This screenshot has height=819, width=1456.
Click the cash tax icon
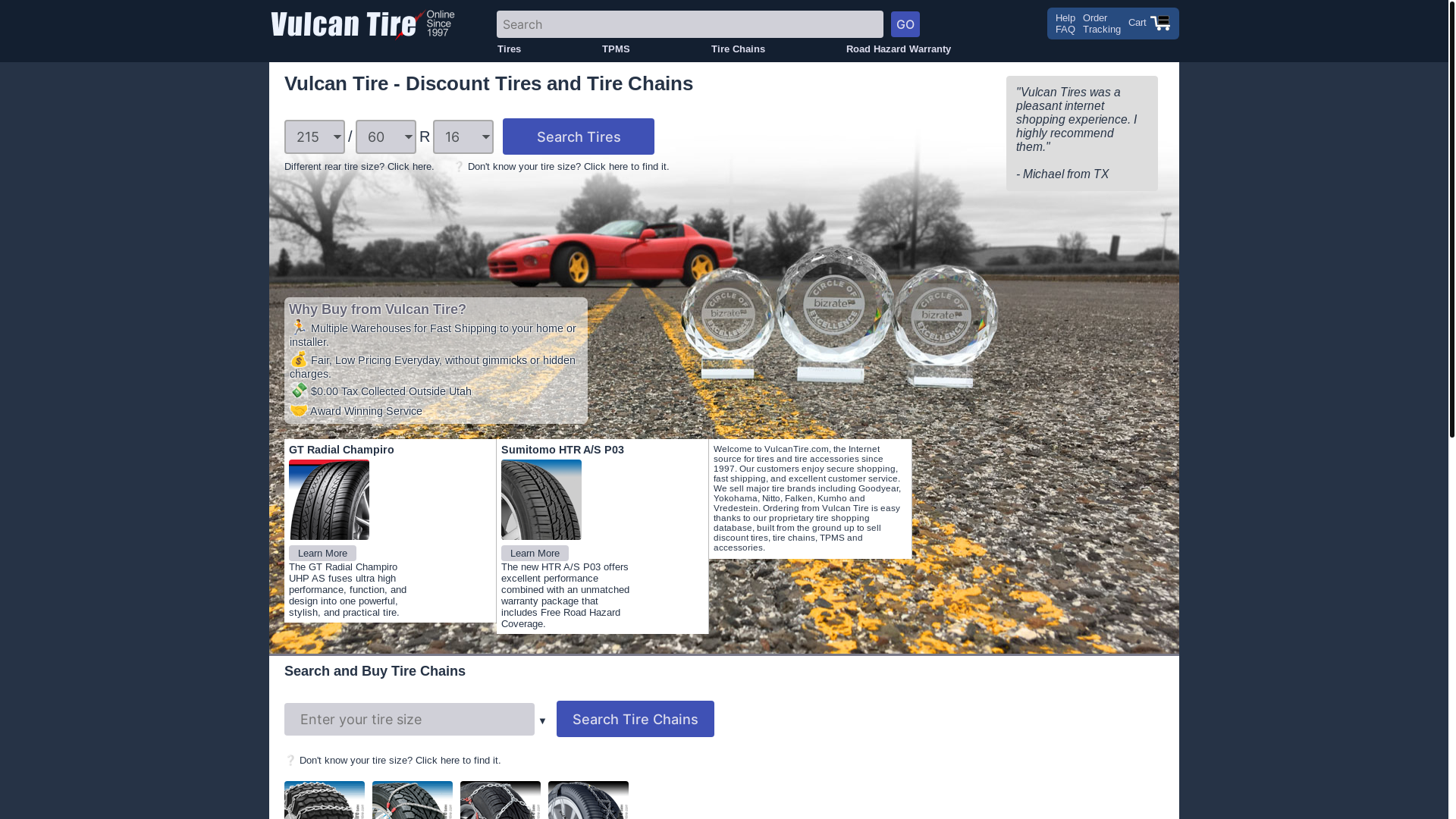(x=299, y=390)
